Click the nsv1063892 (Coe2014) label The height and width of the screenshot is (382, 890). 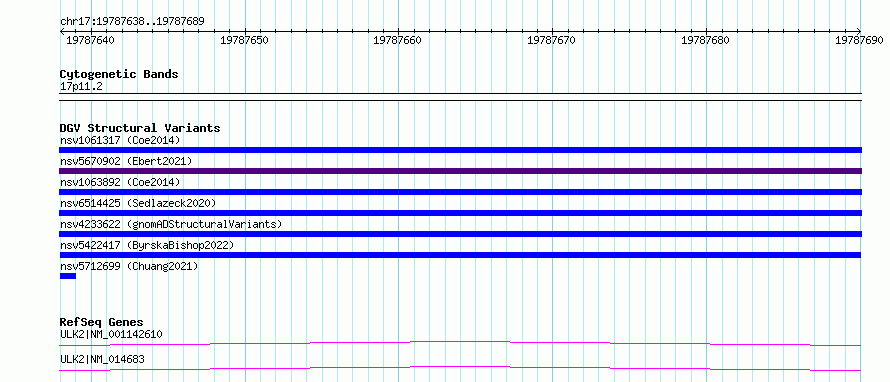point(120,182)
